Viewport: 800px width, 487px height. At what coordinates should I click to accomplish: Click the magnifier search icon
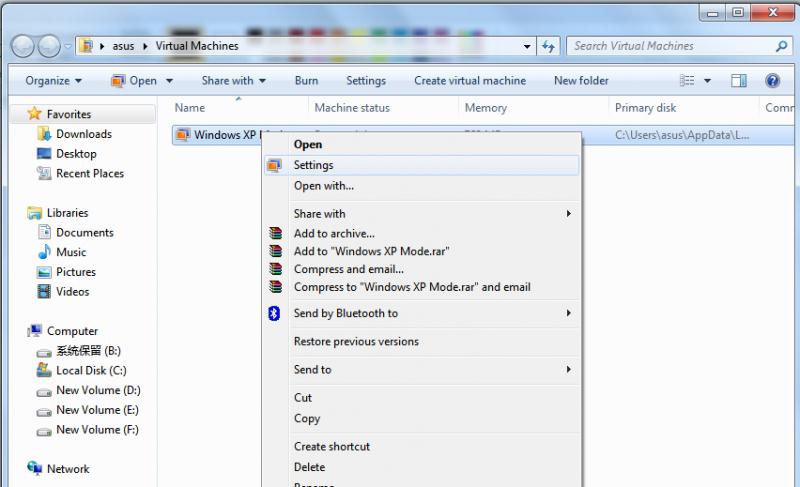[x=781, y=46]
